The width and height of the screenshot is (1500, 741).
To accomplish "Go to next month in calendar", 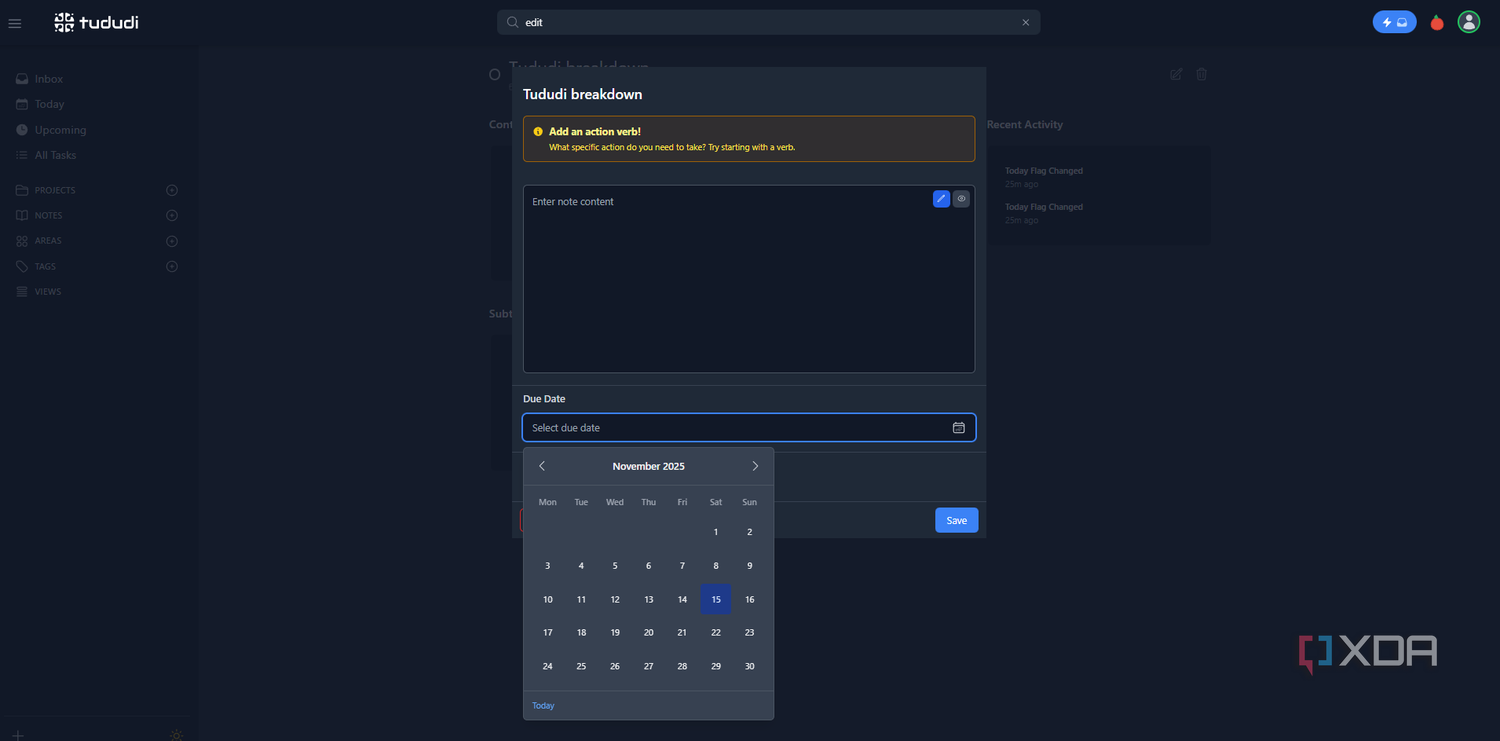I will pos(755,466).
